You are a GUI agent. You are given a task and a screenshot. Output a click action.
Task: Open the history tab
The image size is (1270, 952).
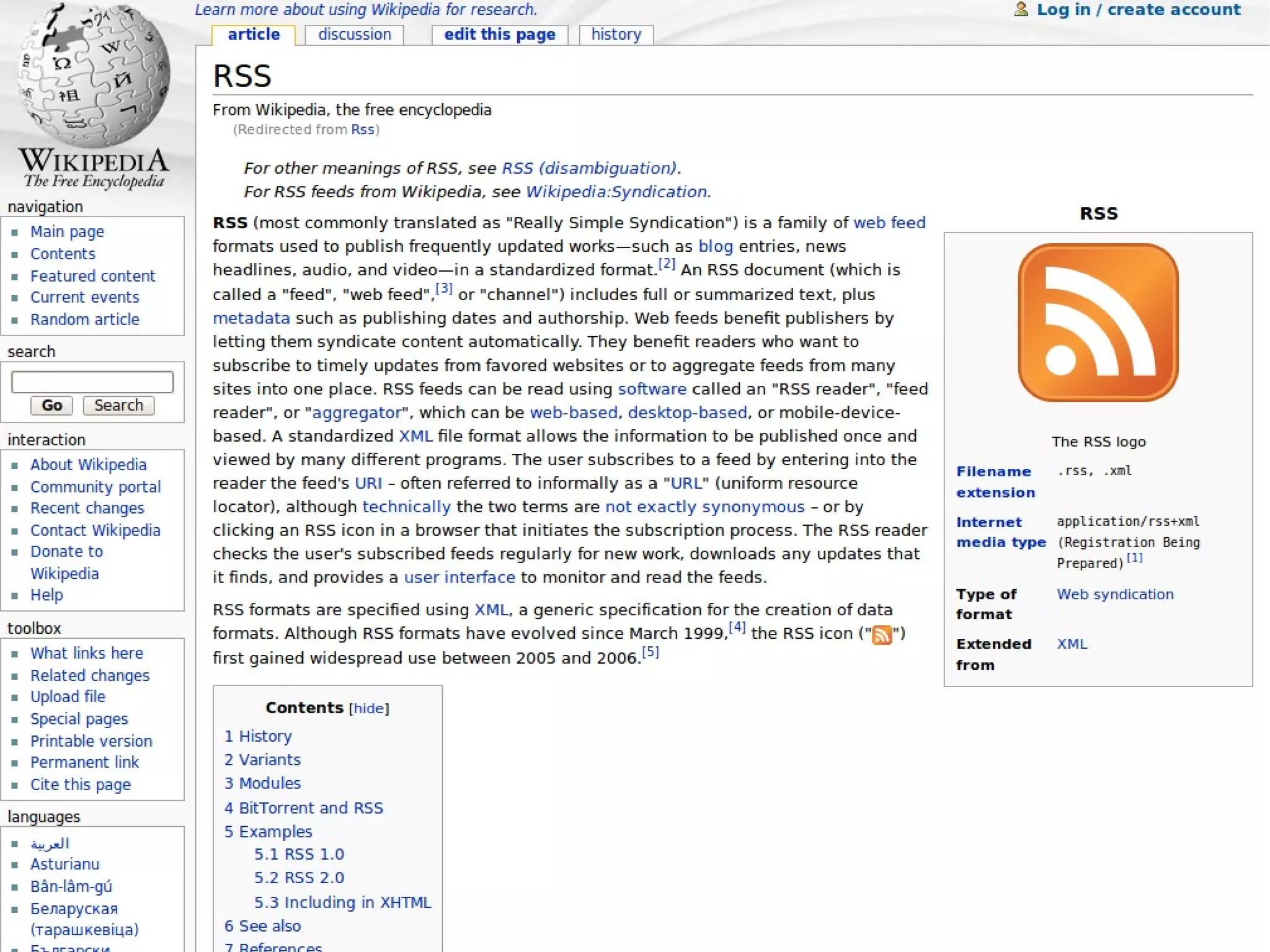click(615, 35)
